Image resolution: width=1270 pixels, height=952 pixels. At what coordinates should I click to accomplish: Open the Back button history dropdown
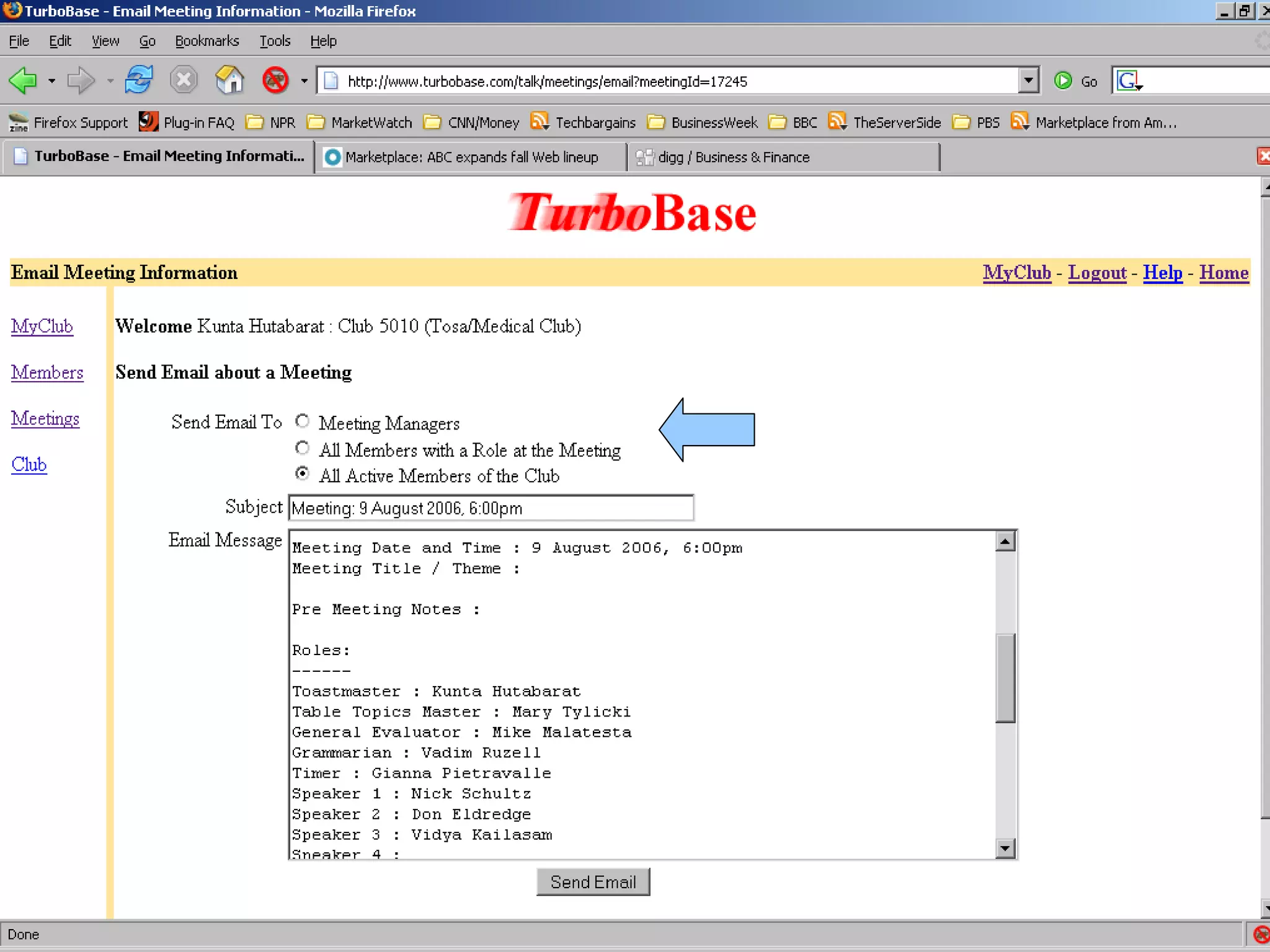(x=51, y=81)
